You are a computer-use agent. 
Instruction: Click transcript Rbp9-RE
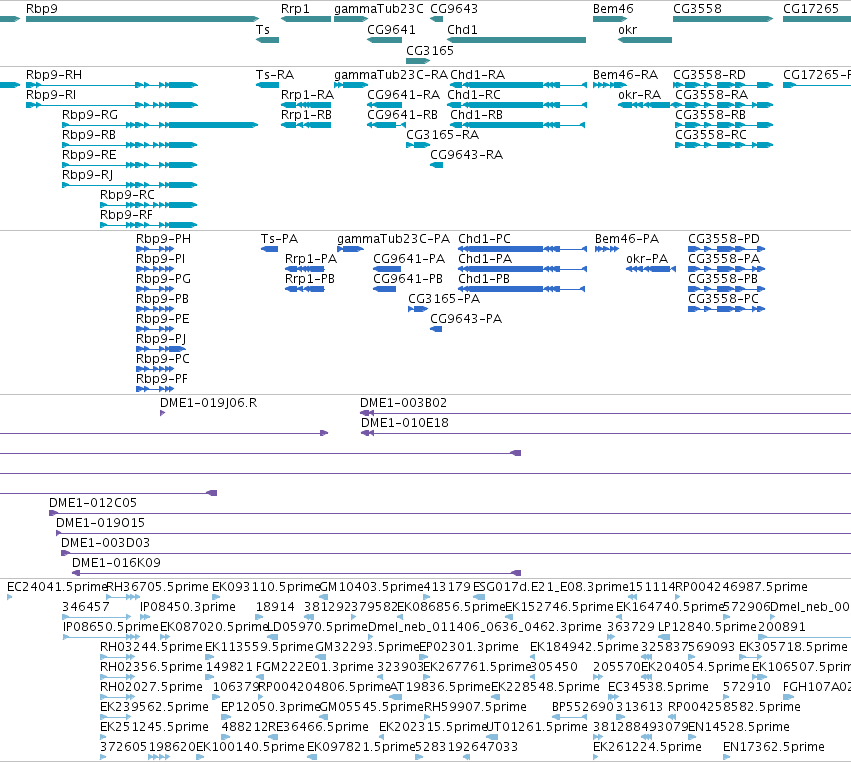(x=130, y=165)
